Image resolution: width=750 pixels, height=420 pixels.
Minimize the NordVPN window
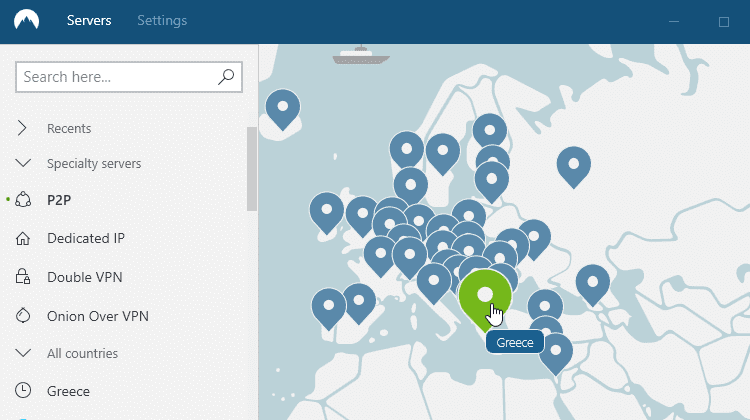pyautogui.click(x=674, y=22)
